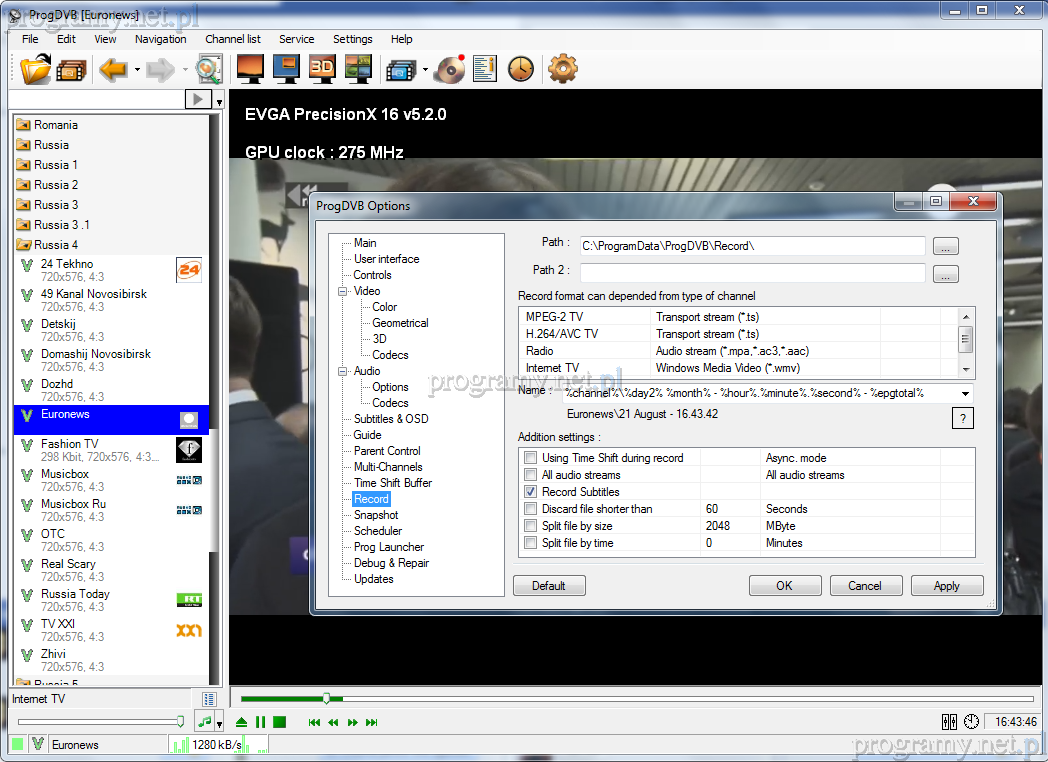1048x762 pixels.
Task: Enable Using Time Shift during record
Action: 531,458
